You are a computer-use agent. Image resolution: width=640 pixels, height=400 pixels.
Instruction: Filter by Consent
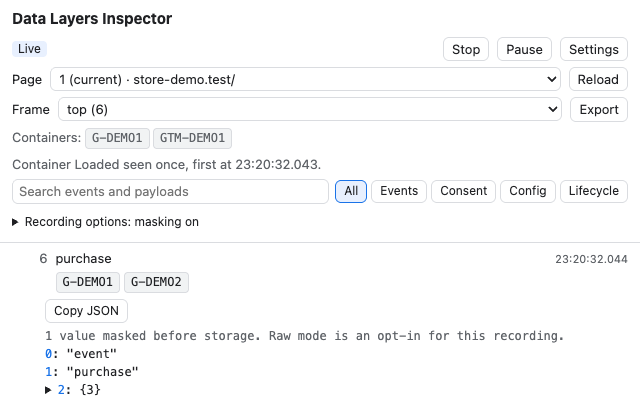(463, 191)
